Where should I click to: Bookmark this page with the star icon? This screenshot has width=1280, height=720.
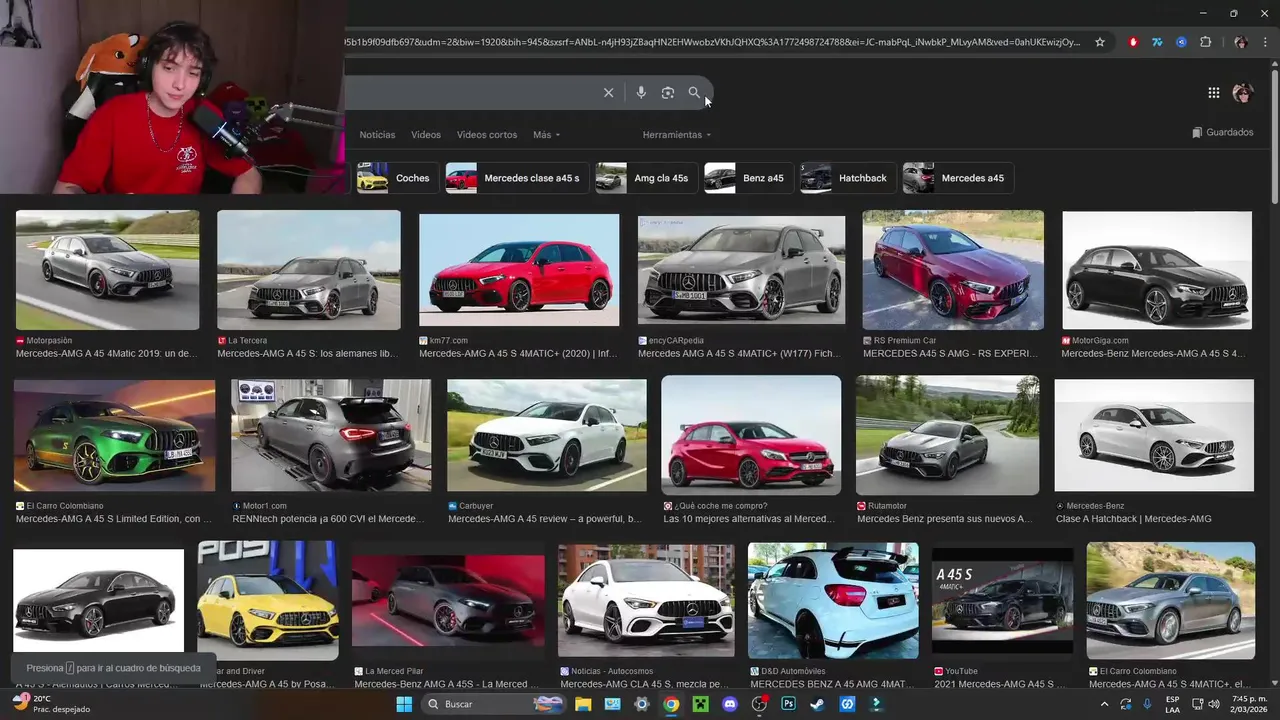pos(1100,42)
